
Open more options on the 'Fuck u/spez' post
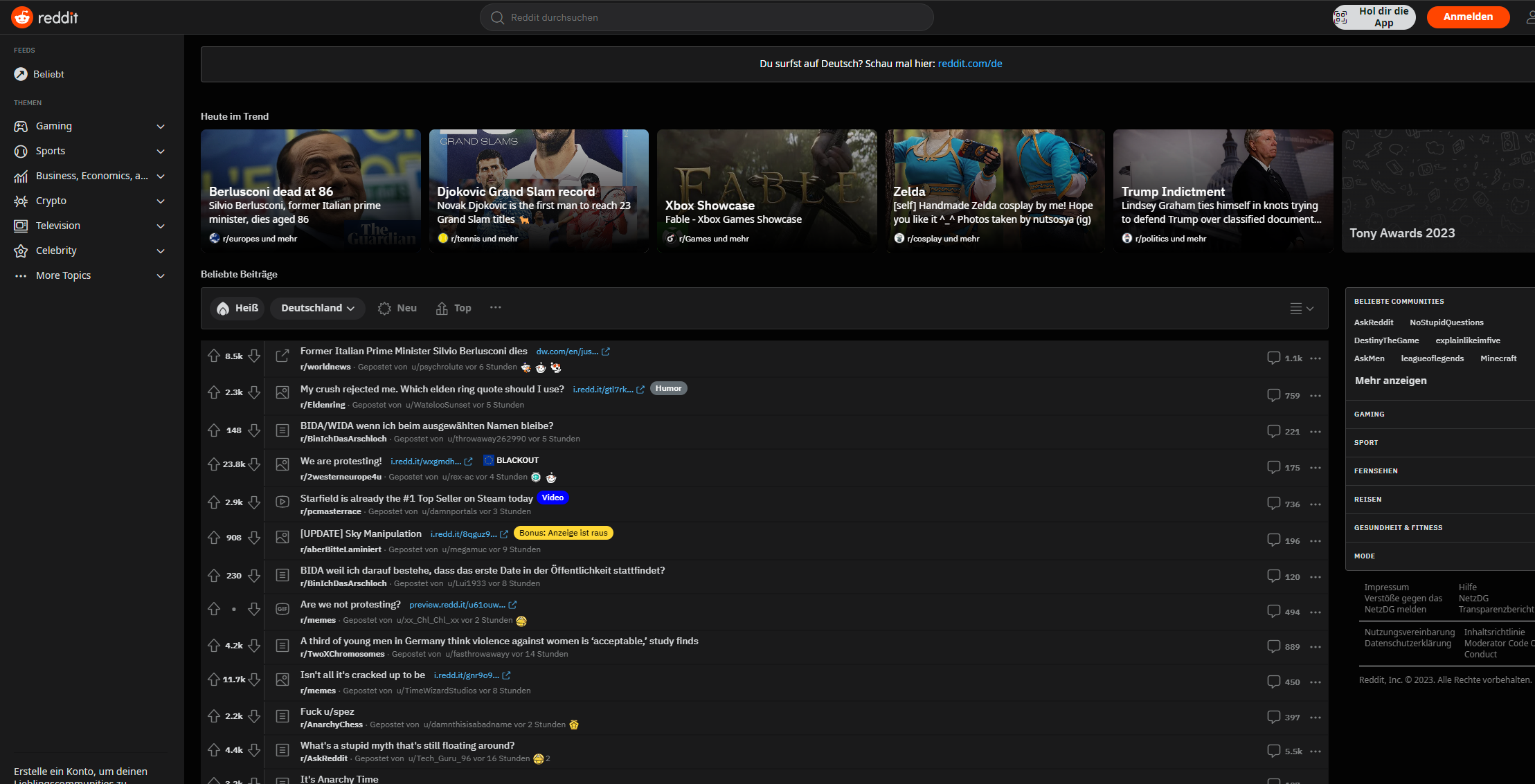(x=1316, y=718)
